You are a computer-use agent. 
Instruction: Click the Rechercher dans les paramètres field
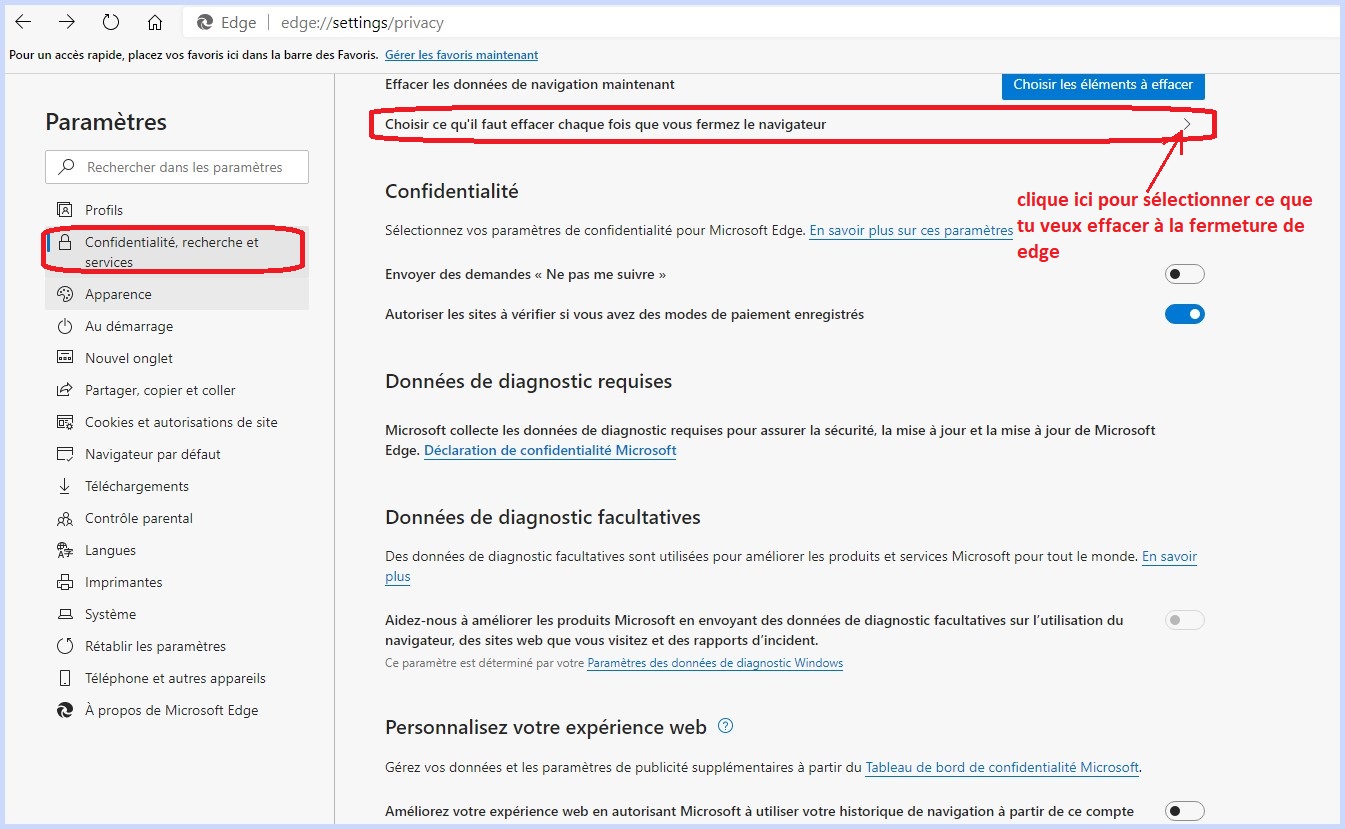(177, 167)
